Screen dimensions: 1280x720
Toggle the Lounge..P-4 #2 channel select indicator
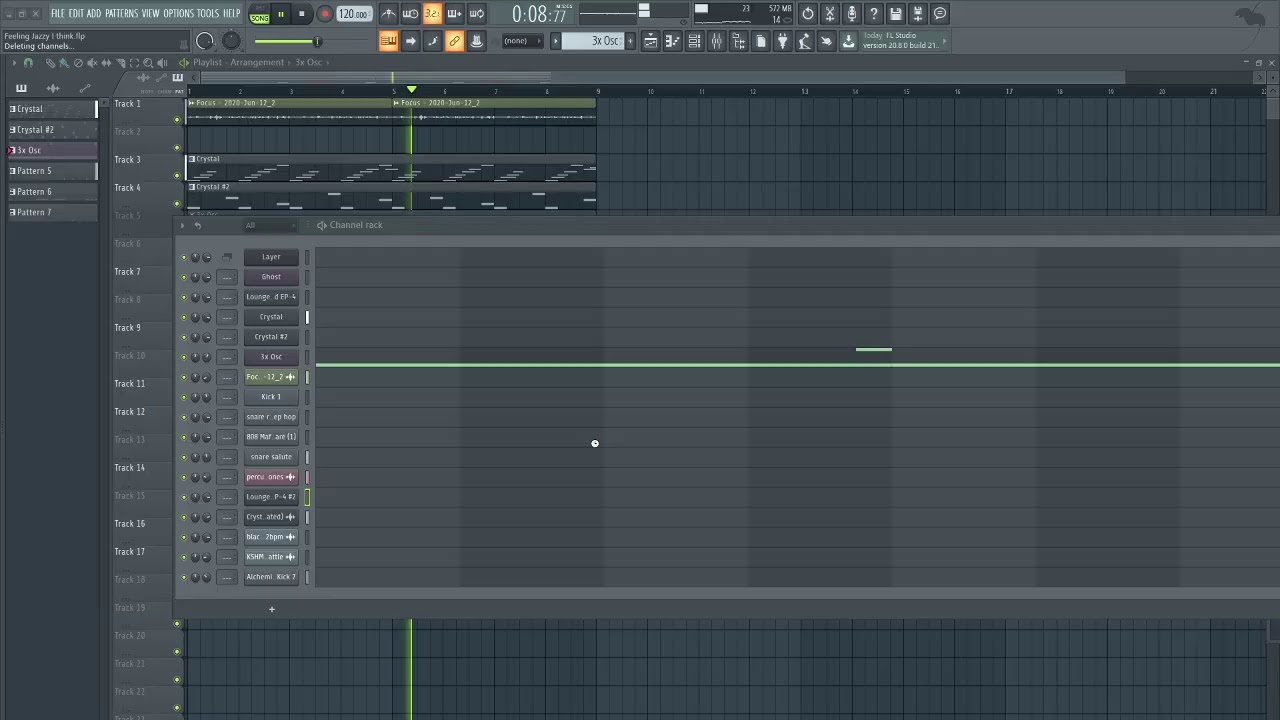point(307,497)
